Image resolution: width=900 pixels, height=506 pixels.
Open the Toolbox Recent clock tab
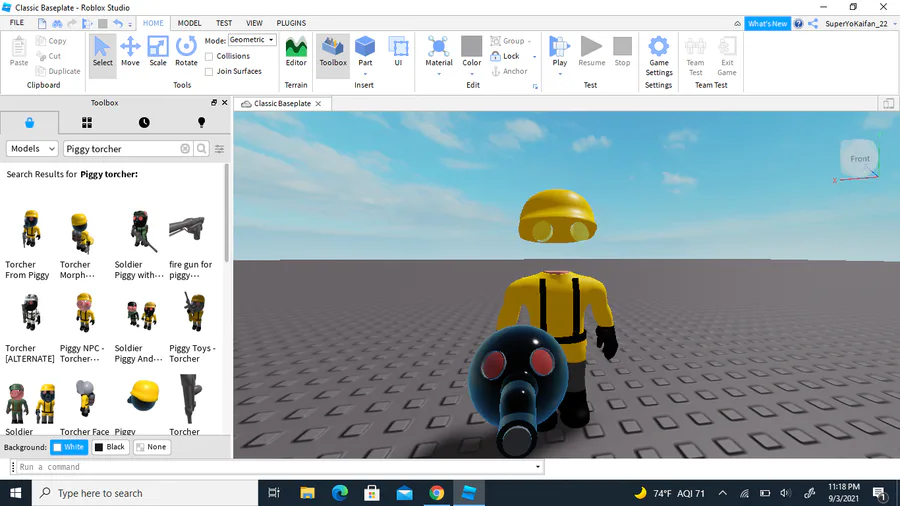click(144, 122)
